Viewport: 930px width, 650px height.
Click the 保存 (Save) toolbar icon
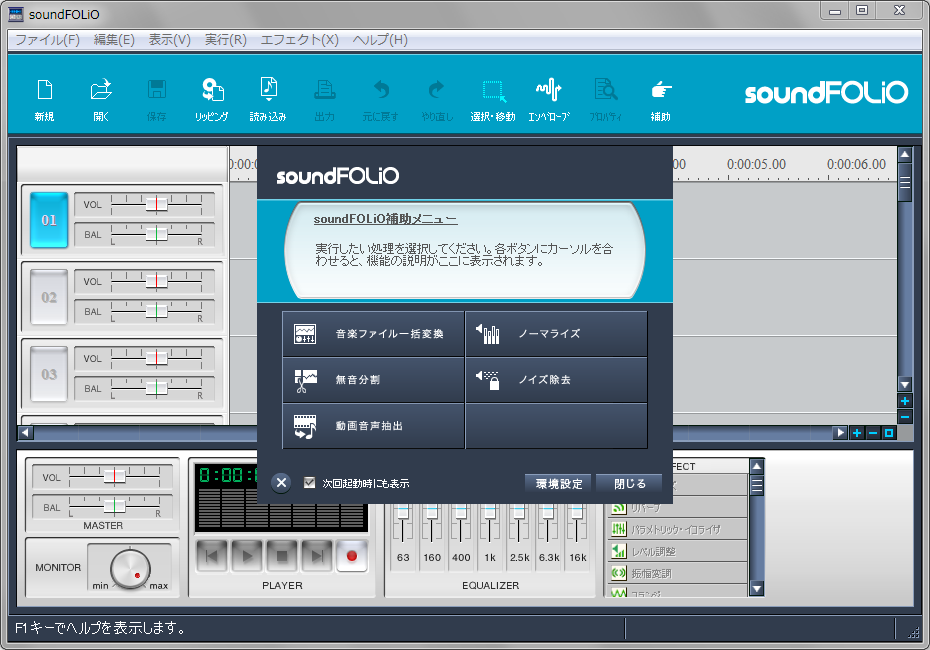[157, 100]
